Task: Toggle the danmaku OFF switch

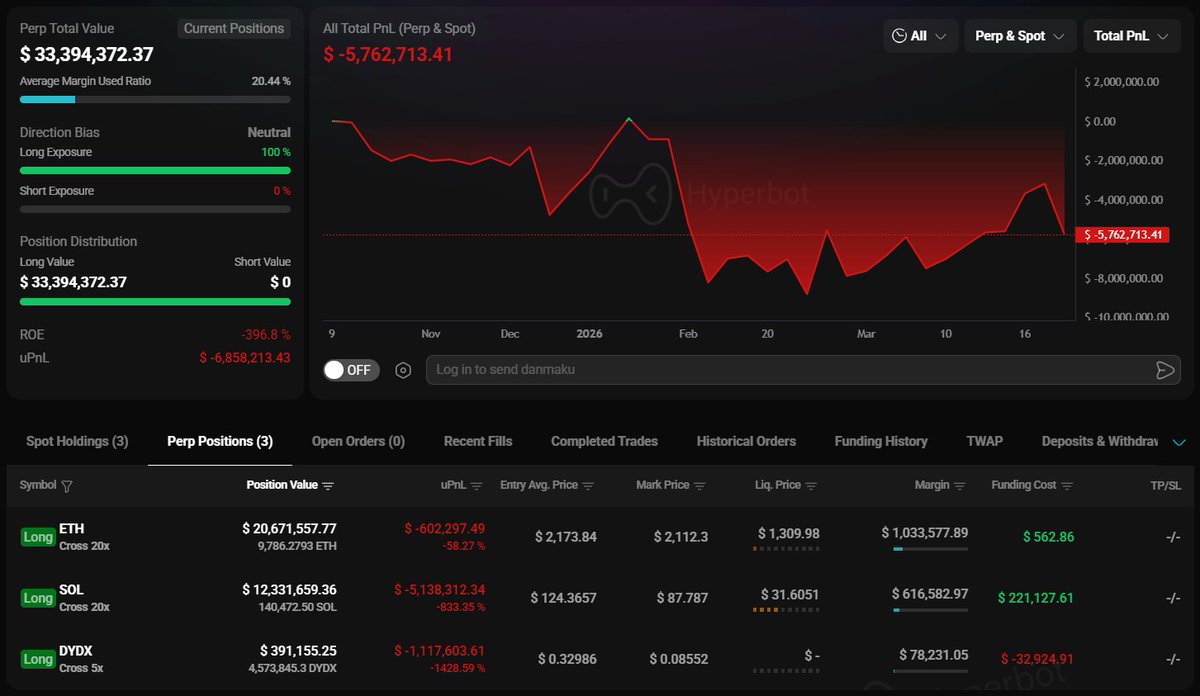Action: 348,370
